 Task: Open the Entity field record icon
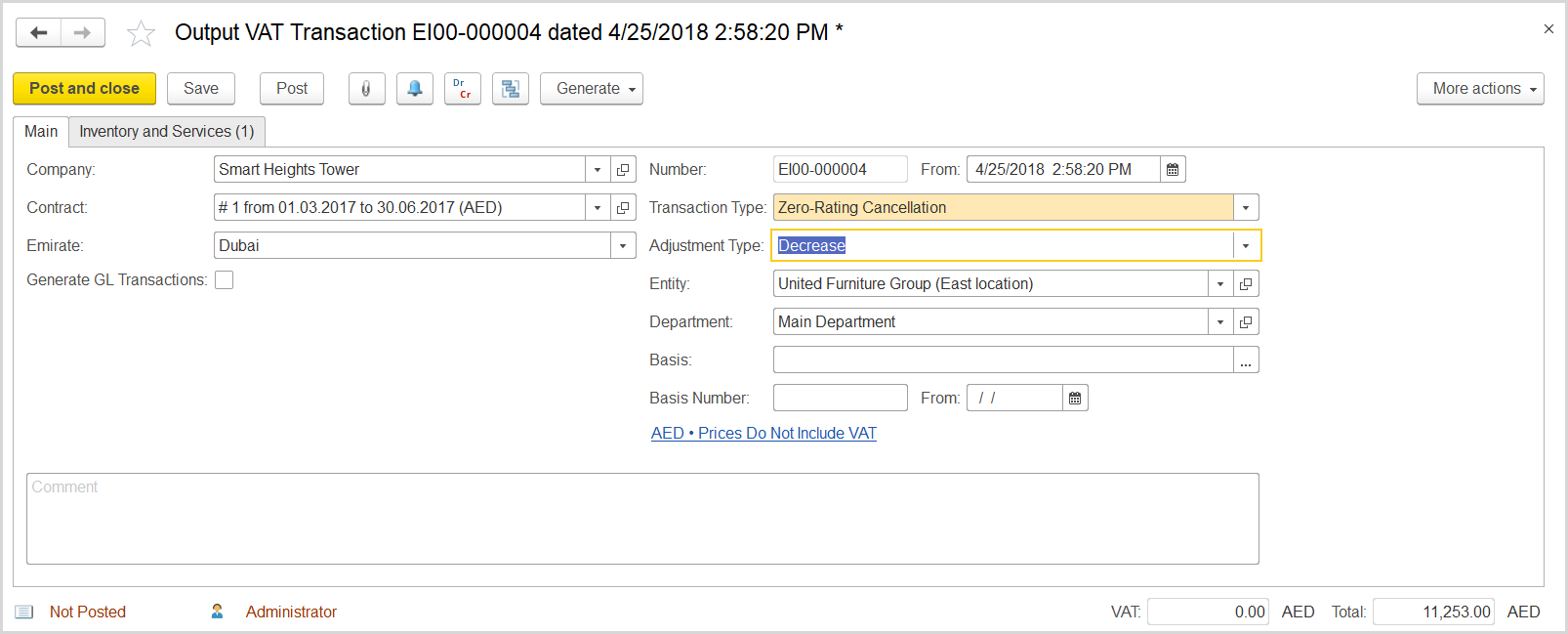(x=1246, y=283)
